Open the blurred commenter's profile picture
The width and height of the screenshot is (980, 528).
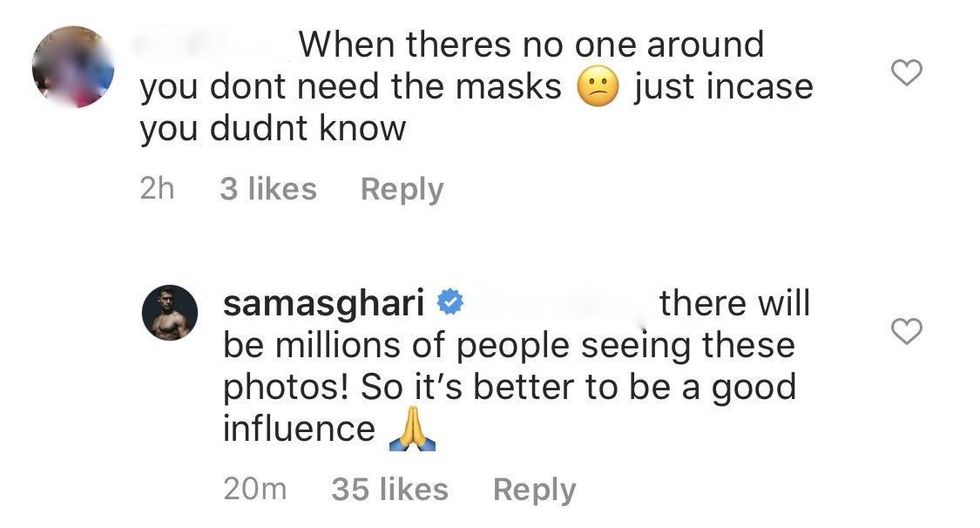point(72,65)
